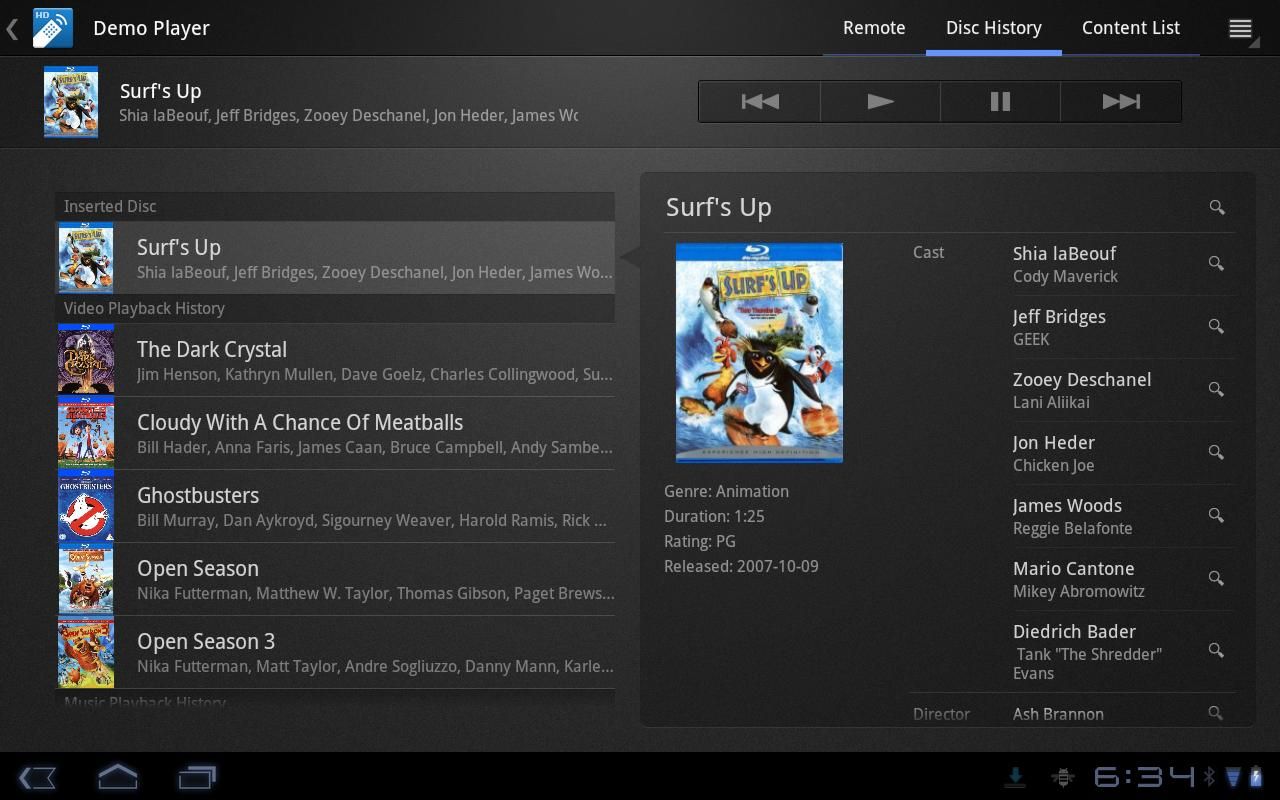Search for director Ash Brannon
Viewport: 1280px width, 800px height.
tap(1215, 712)
